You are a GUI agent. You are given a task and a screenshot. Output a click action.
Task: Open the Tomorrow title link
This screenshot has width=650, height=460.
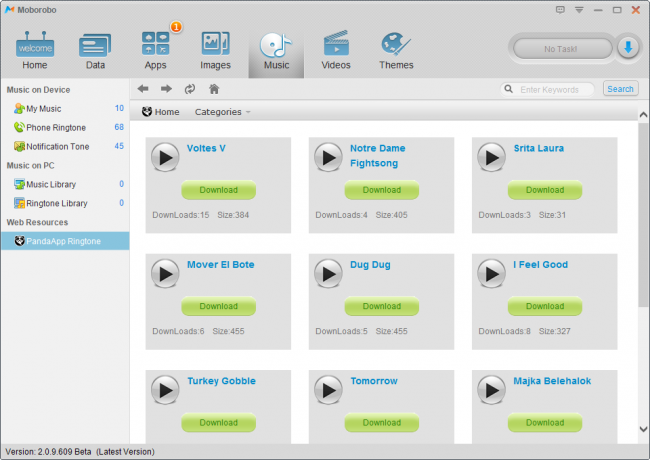374,381
